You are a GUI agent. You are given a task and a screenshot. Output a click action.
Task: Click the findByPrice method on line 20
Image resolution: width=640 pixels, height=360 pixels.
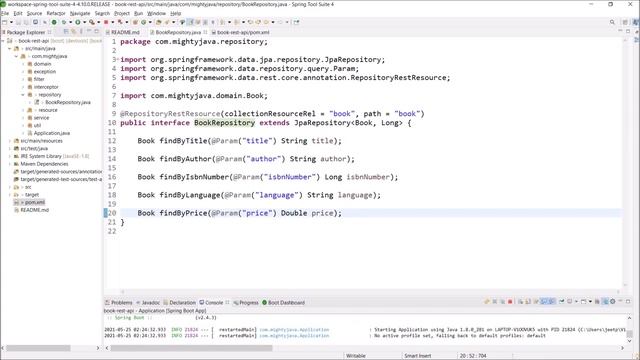(183, 213)
